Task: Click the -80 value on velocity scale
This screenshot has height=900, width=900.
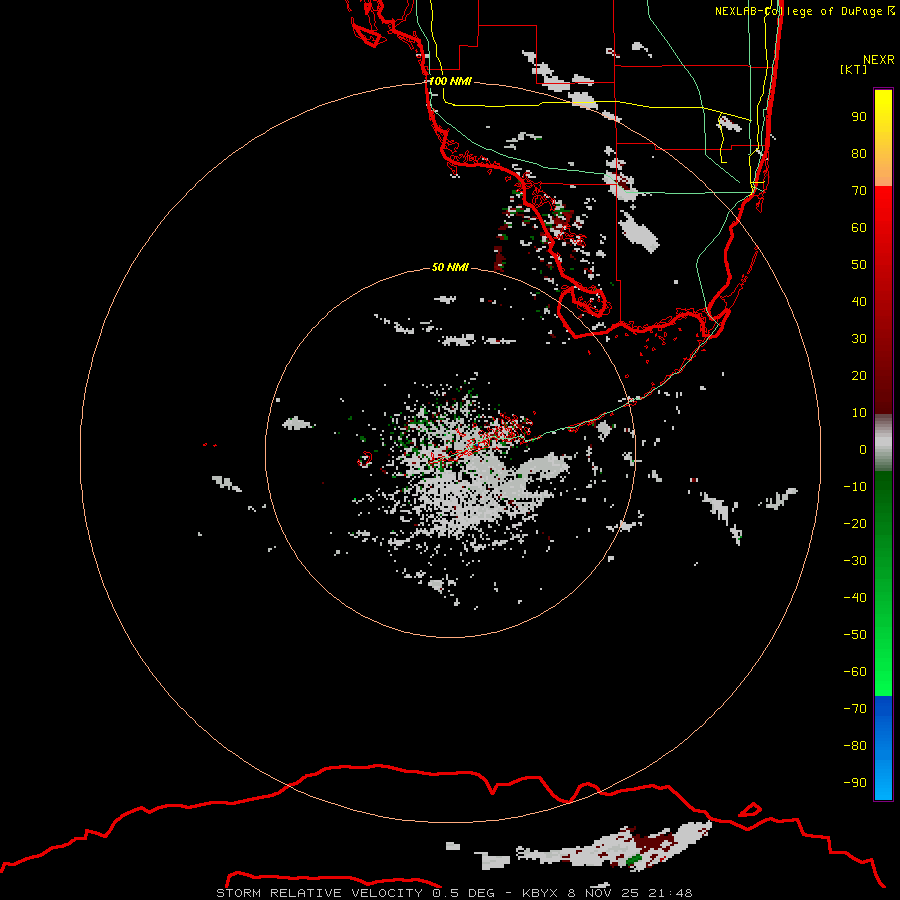Action: (855, 746)
